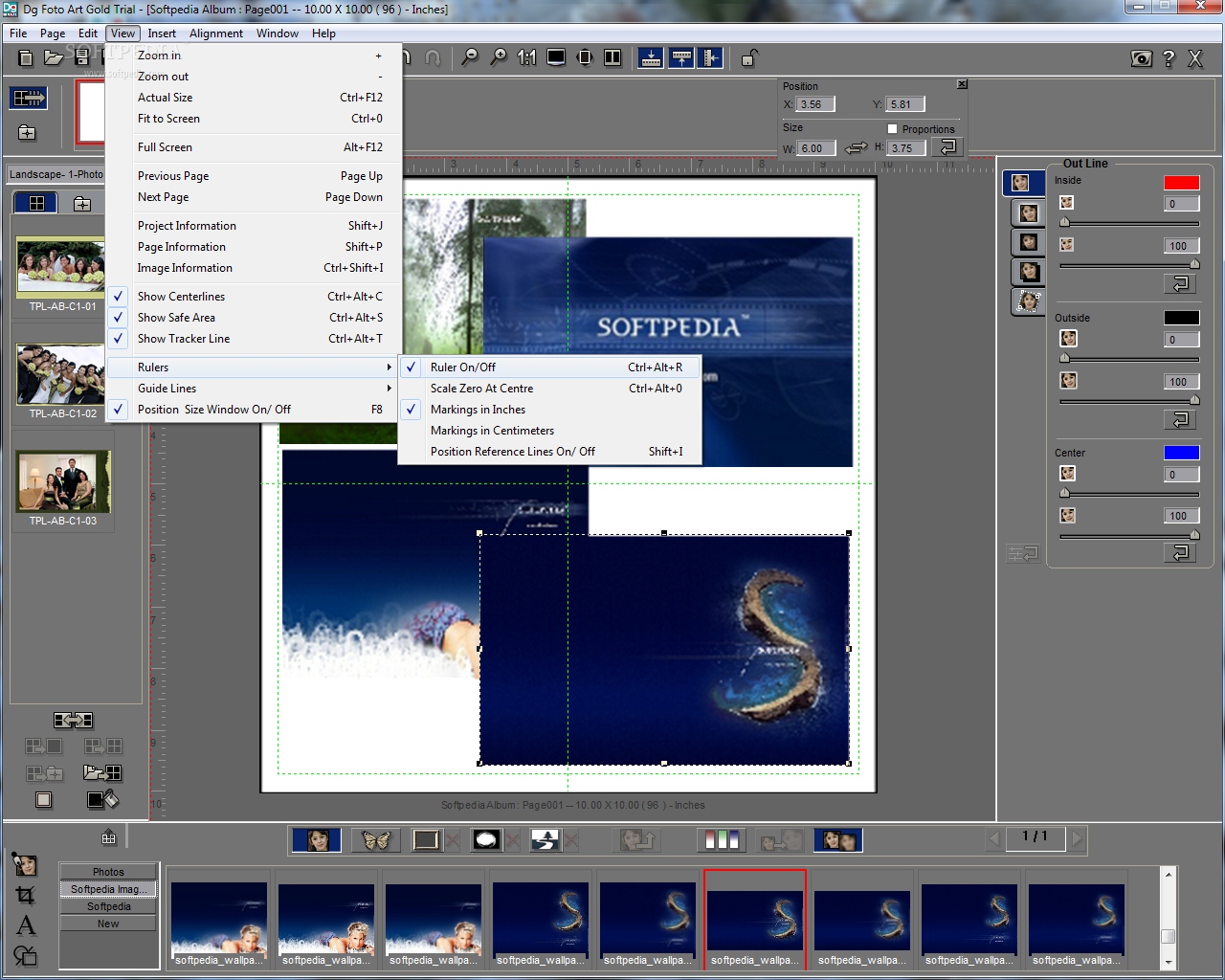Choose Markings in Centimeters
This screenshot has width=1225, height=980.
pos(549,431)
